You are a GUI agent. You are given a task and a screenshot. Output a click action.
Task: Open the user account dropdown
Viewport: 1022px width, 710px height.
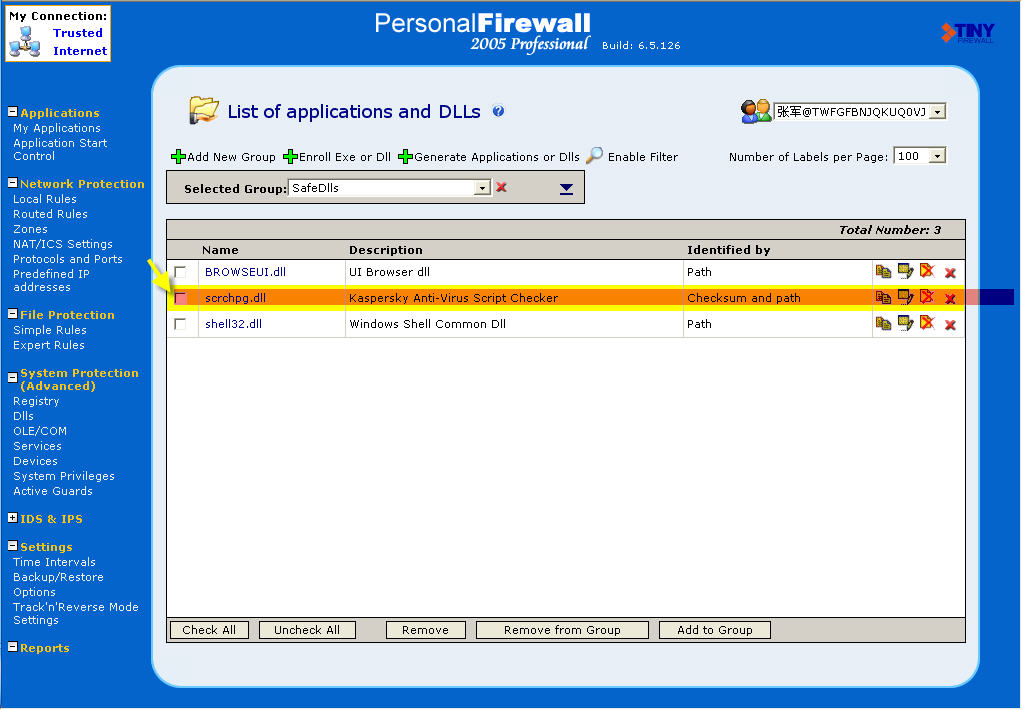point(937,112)
